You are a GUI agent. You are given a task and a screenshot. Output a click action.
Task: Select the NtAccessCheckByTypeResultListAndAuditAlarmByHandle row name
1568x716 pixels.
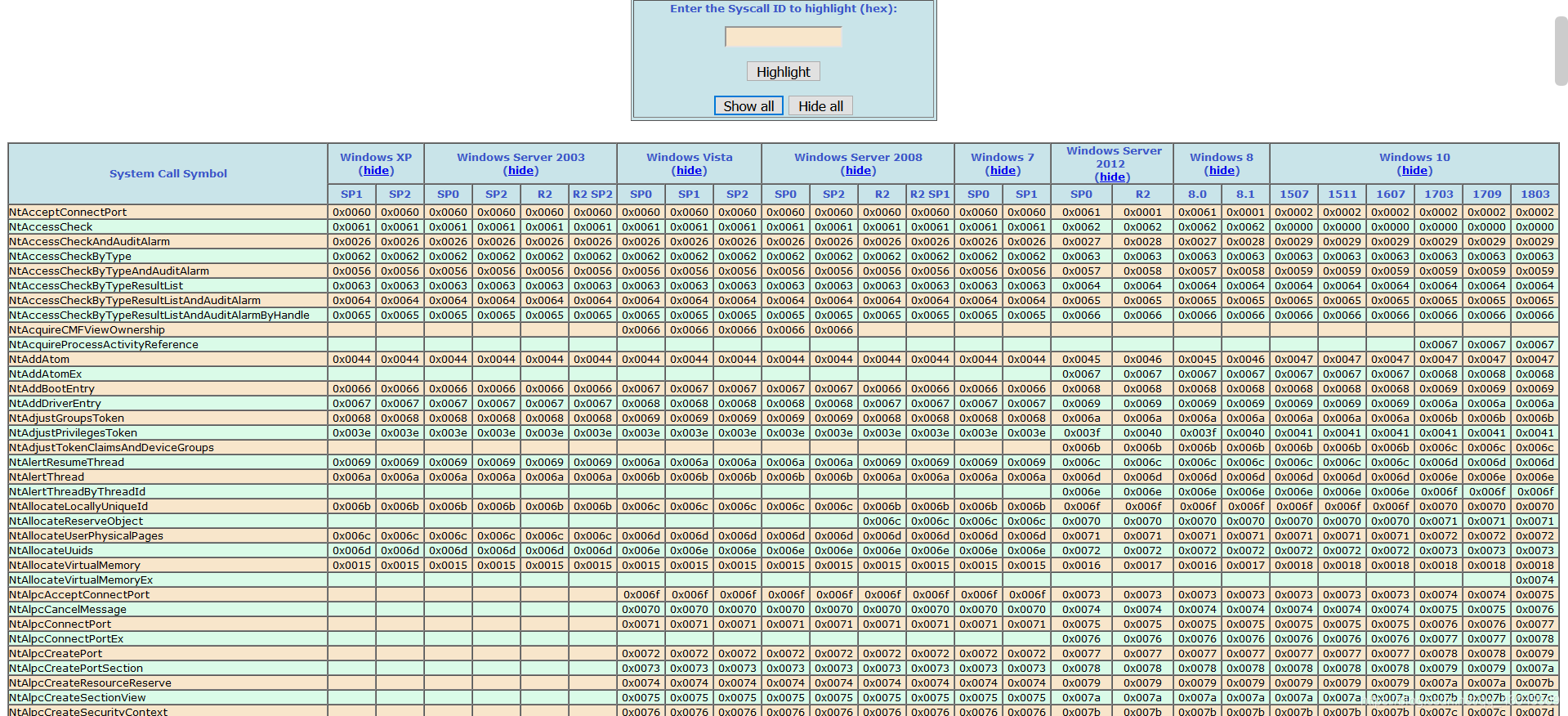[159, 315]
